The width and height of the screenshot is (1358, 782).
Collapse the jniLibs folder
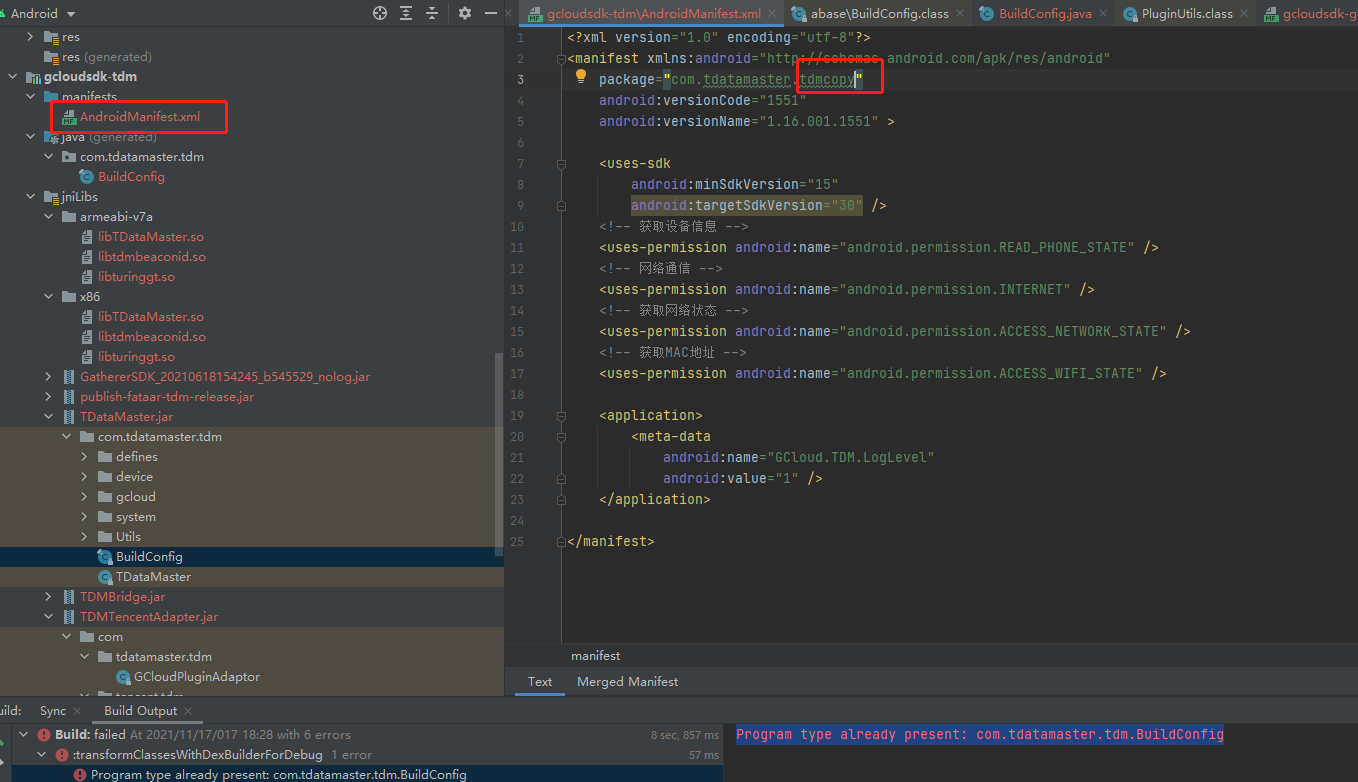coord(30,197)
